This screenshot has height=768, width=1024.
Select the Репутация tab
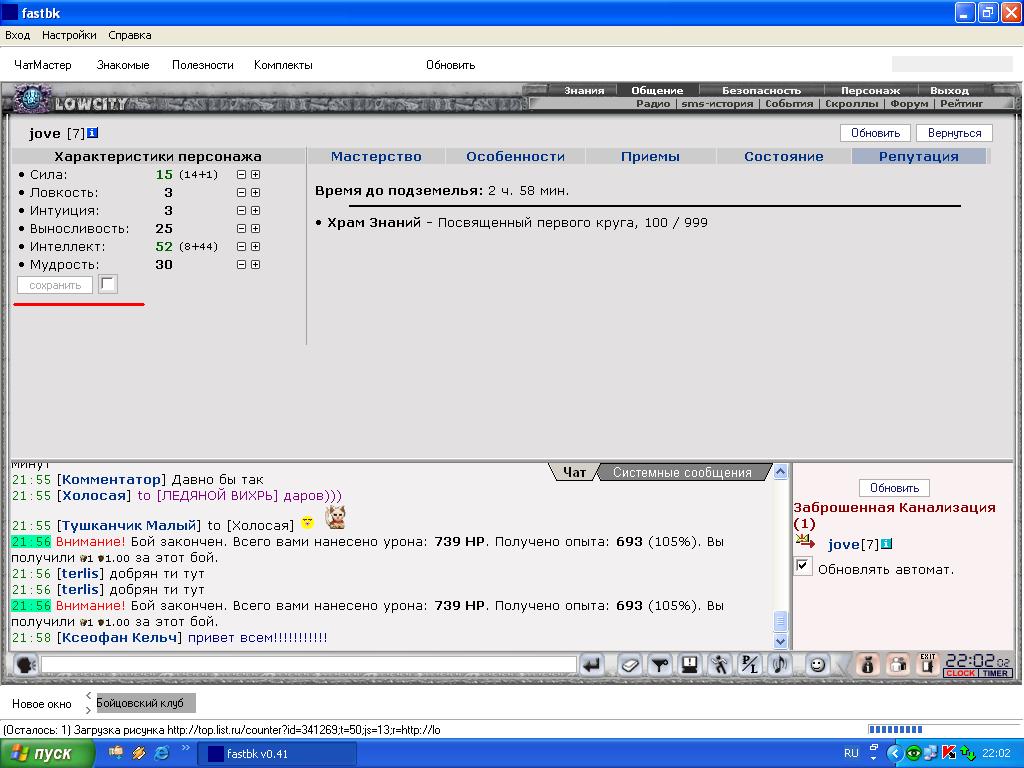(x=919, y=156)
